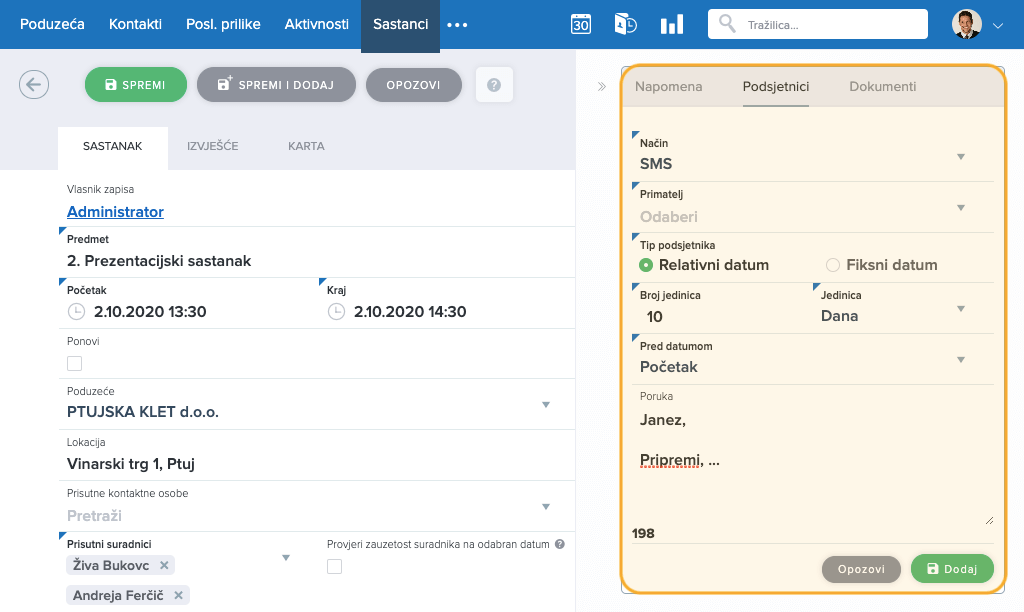This screenshot has height=612, width=1024.
Task: Open the activity history clock icon
Action: [x=626, y=24]
